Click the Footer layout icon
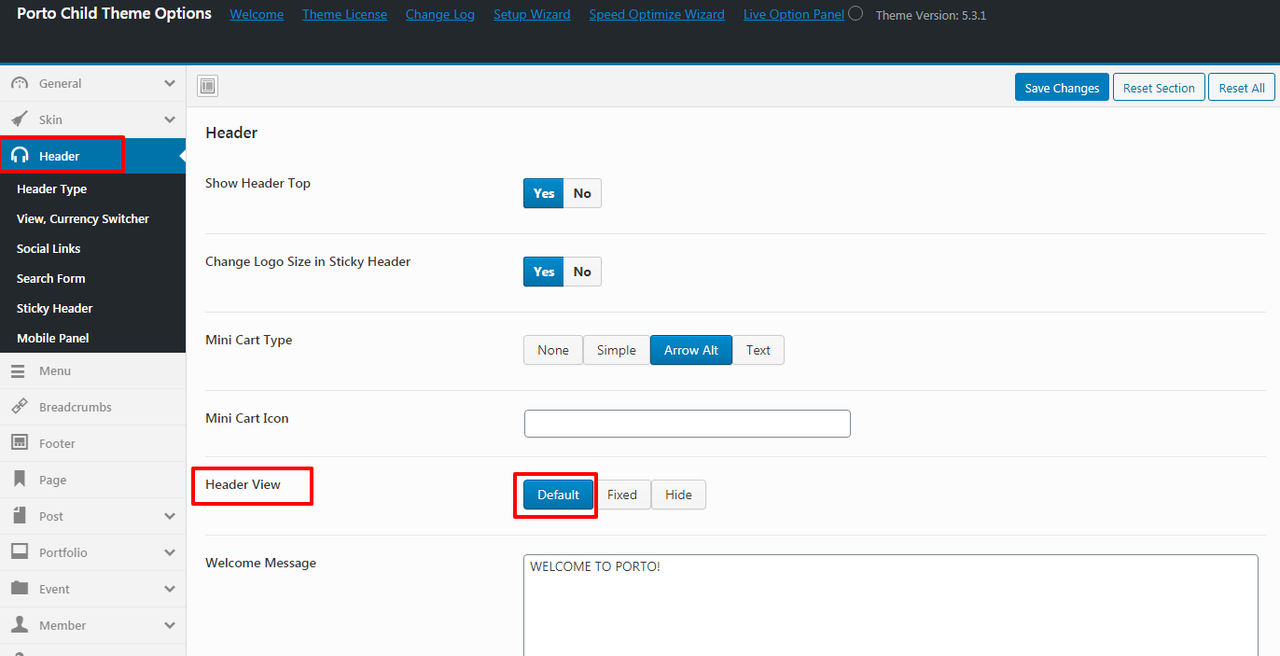Viewport: 1280px width, 656px height. [x=19, y=443]
